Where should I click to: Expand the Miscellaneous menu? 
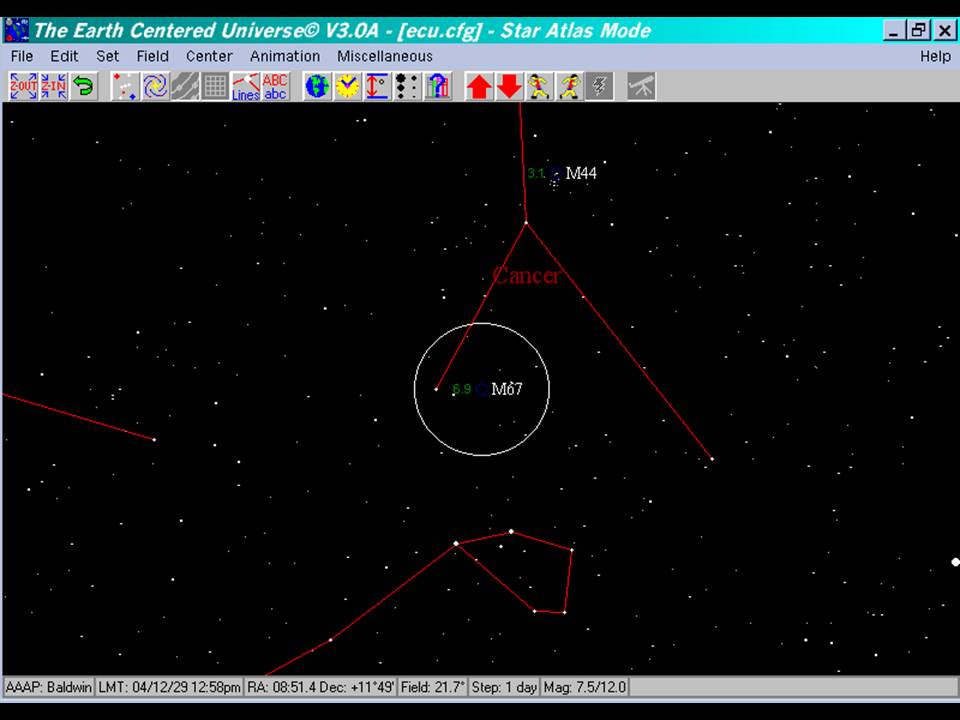pyautogui.click(x=385, y=56)
